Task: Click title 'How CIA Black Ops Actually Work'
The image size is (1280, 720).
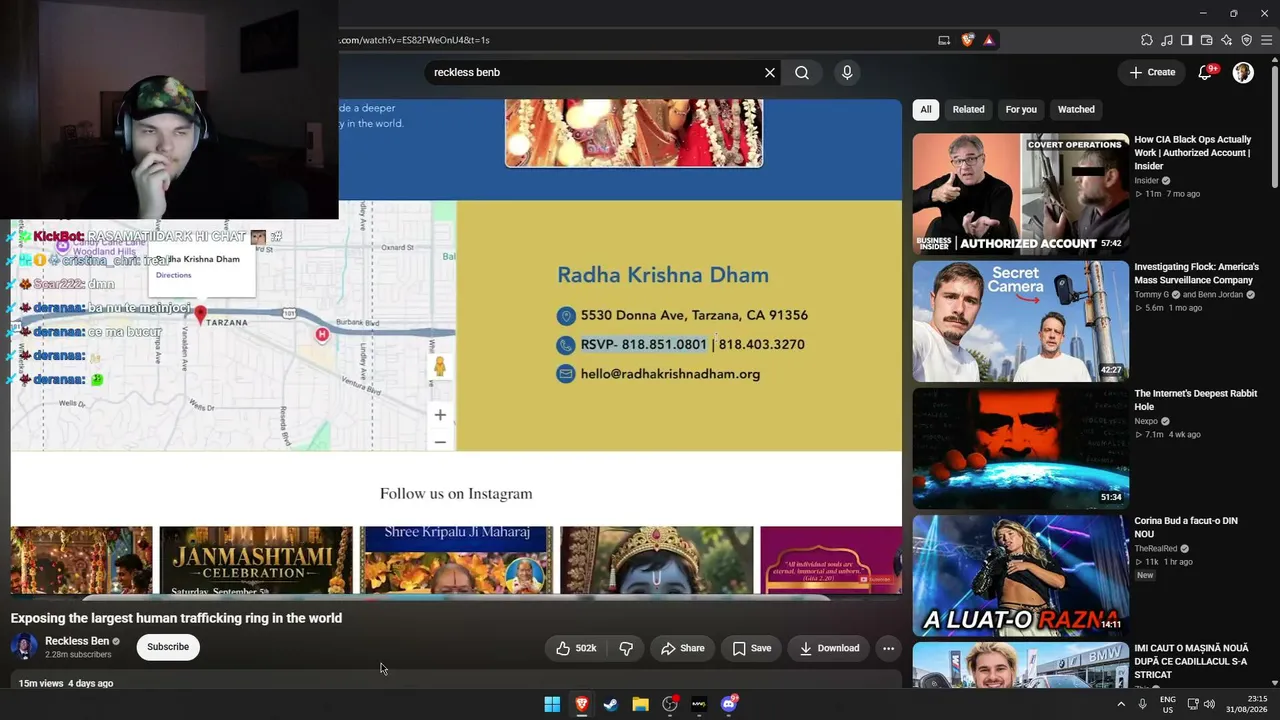Action: pyautogui.click(x=1192, y=153)
